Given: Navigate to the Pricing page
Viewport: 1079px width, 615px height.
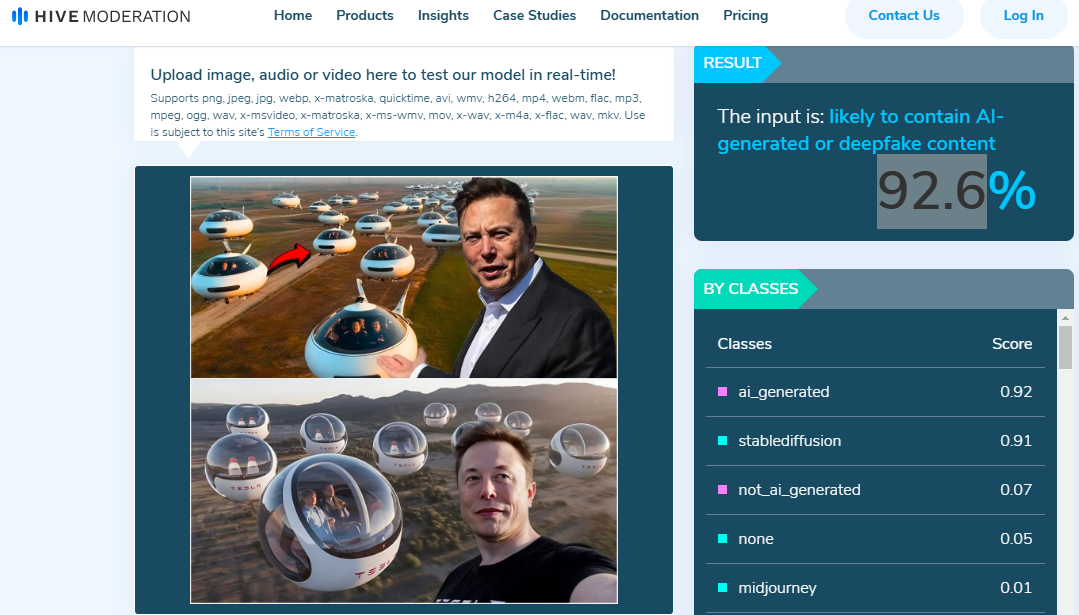Looking at the screenshot, I should pyautogui.click(x=745, y=16).
